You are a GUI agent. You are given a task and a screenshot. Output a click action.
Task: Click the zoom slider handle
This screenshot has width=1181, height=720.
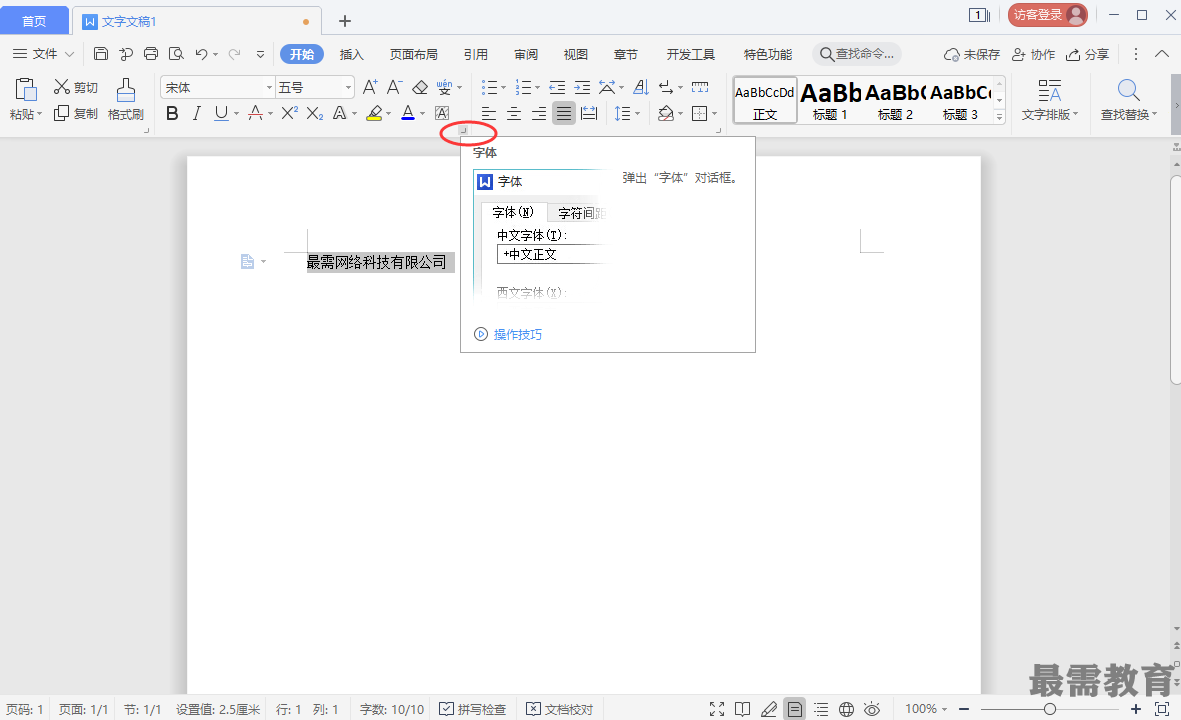coord(1049,709)
